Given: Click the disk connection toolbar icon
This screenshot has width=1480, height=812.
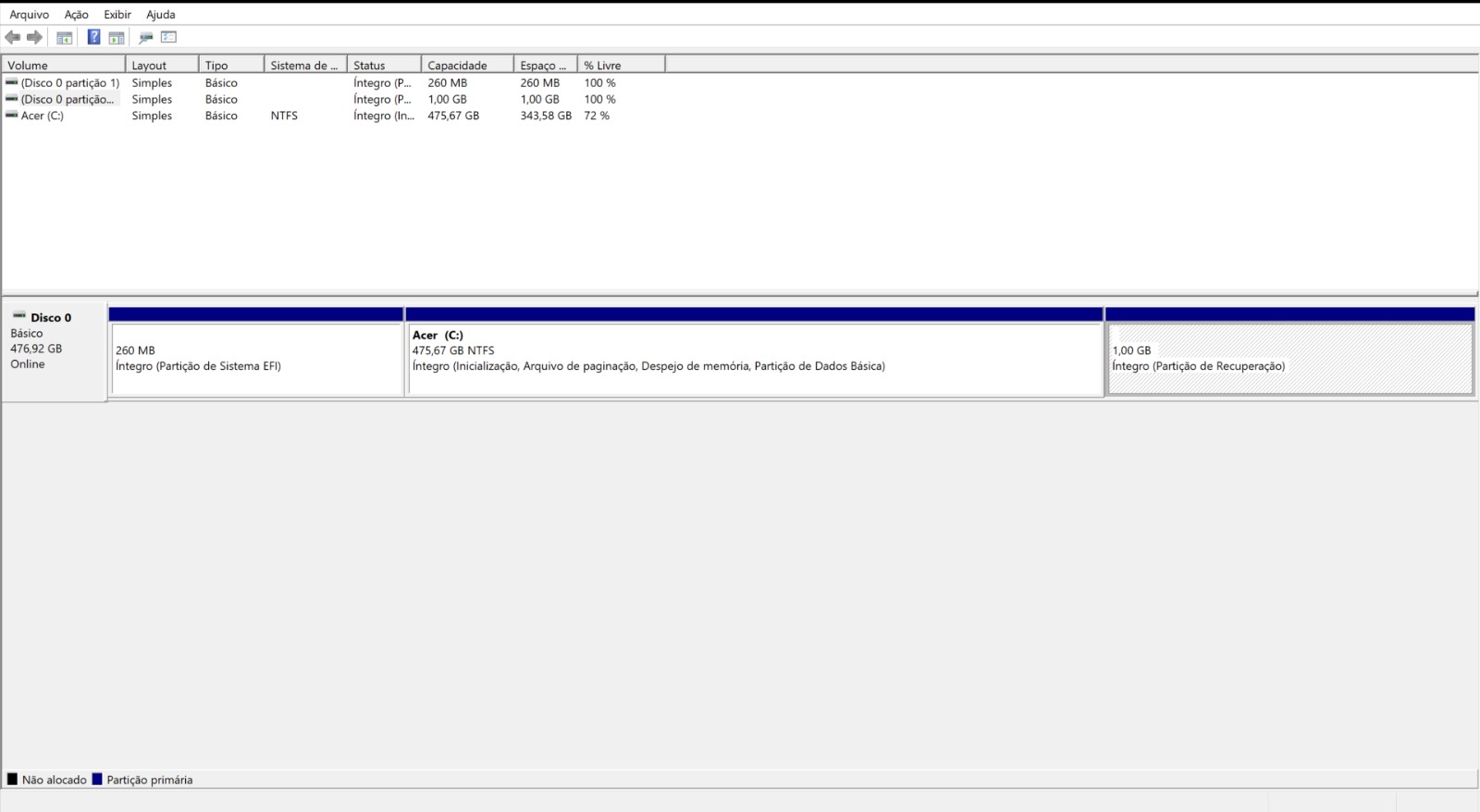Looking at the screenshot, I should click(145, 38).
